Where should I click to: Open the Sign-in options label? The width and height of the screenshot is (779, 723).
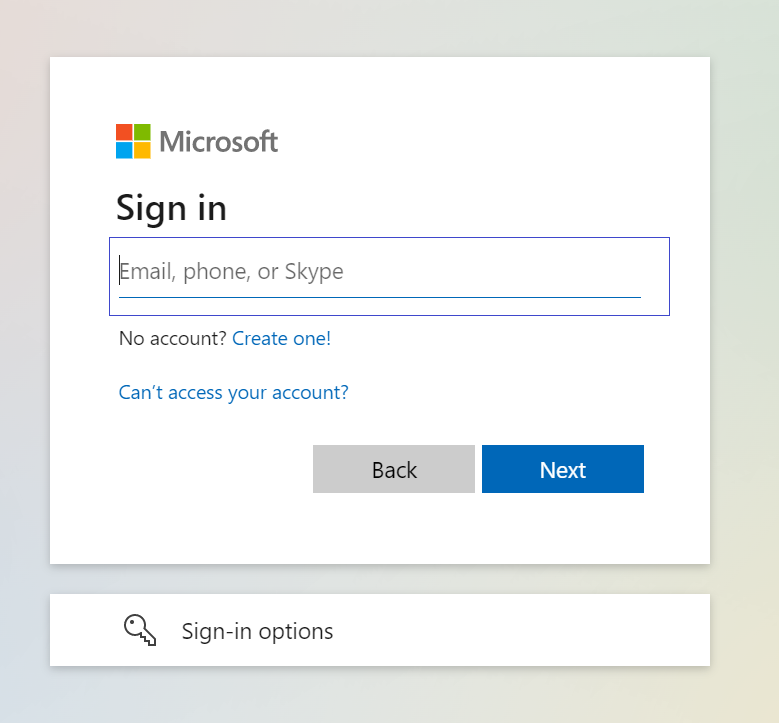pyautogui.click(x=257, y=631)
